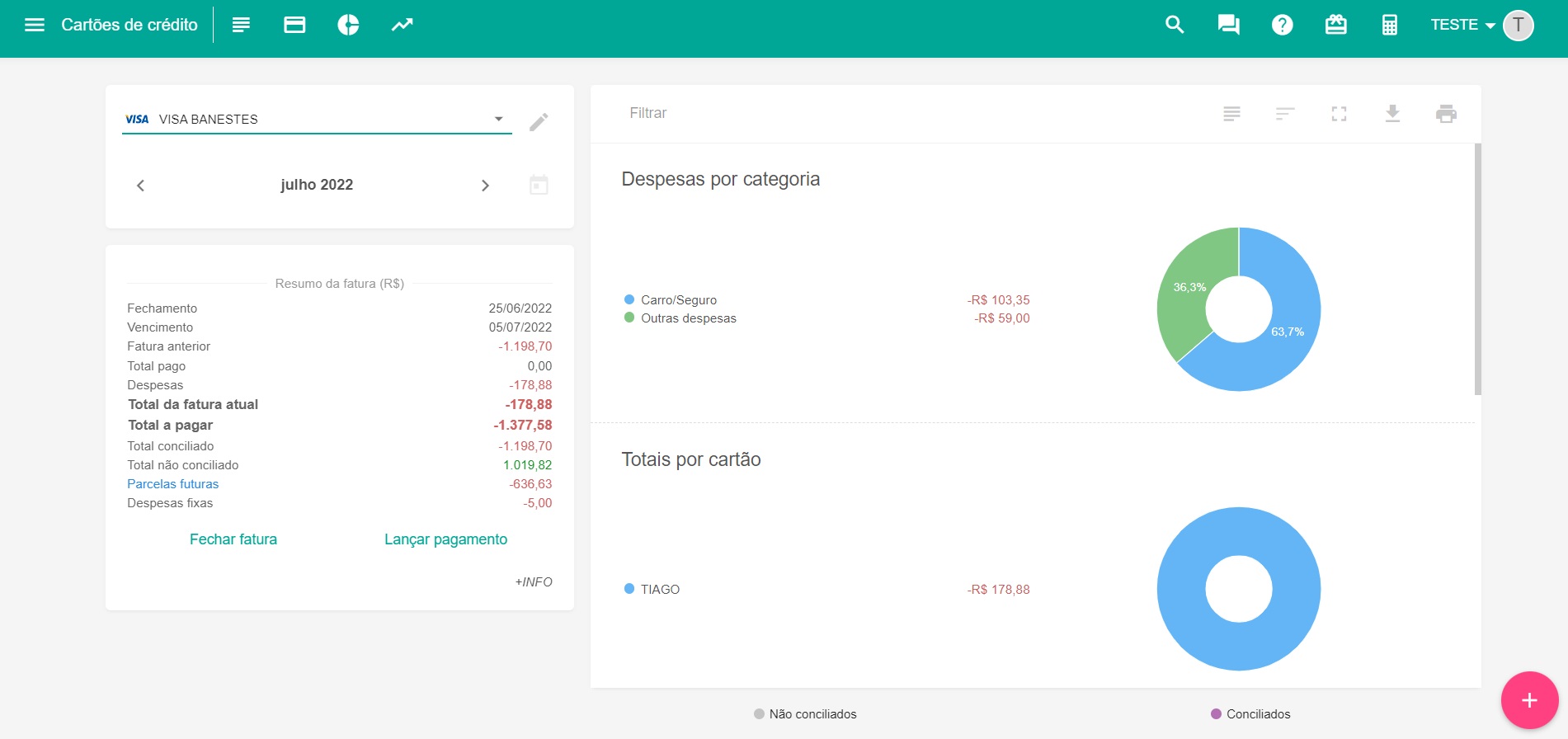Download the report using download icon
Screen dimensions: 1568x739
pos(1392,114)
